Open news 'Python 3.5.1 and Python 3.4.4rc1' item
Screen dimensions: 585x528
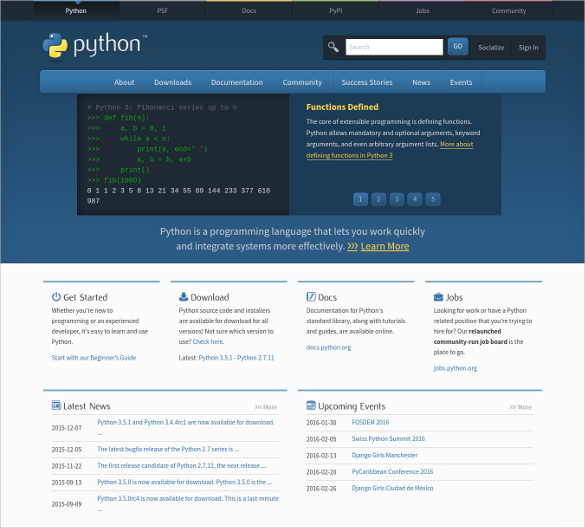[x=186, y=422]
